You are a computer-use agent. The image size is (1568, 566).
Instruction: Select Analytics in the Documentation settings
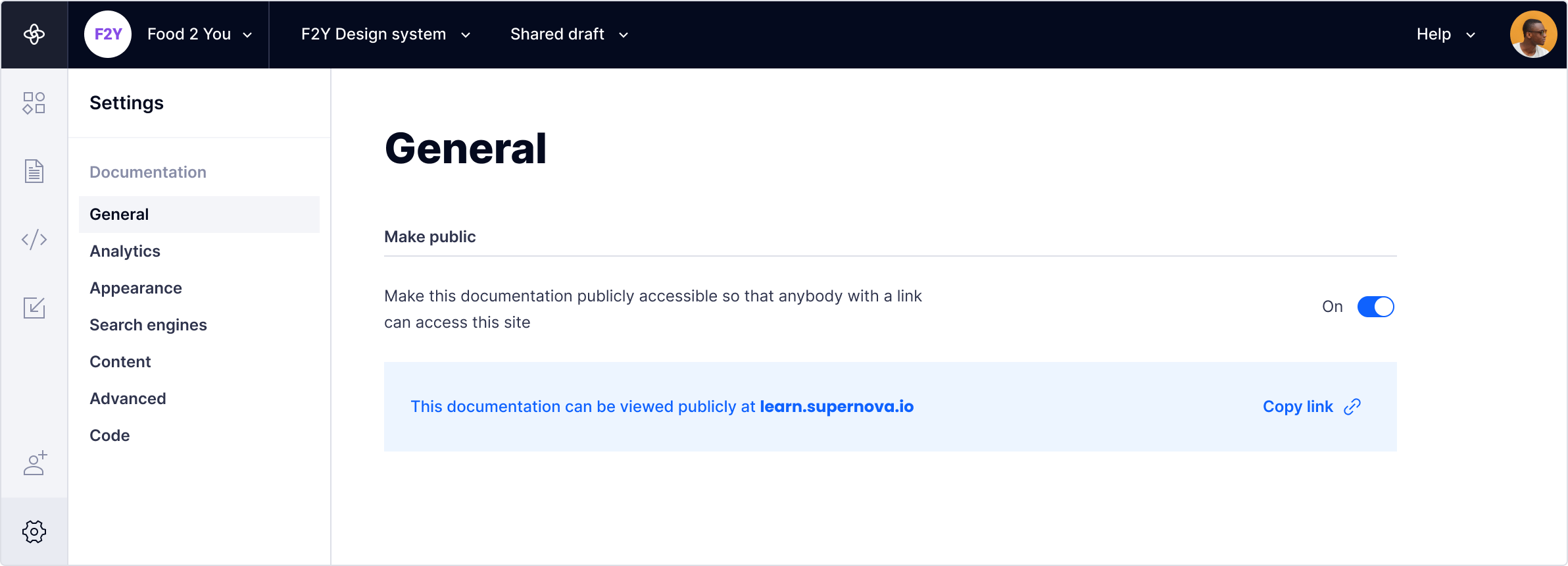(x=125, y=251)
